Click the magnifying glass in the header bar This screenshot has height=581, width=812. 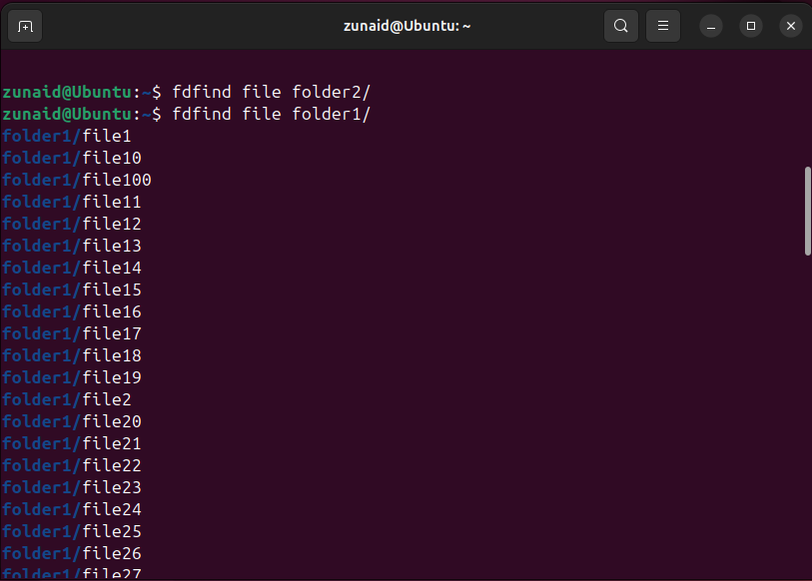[620, 26]
